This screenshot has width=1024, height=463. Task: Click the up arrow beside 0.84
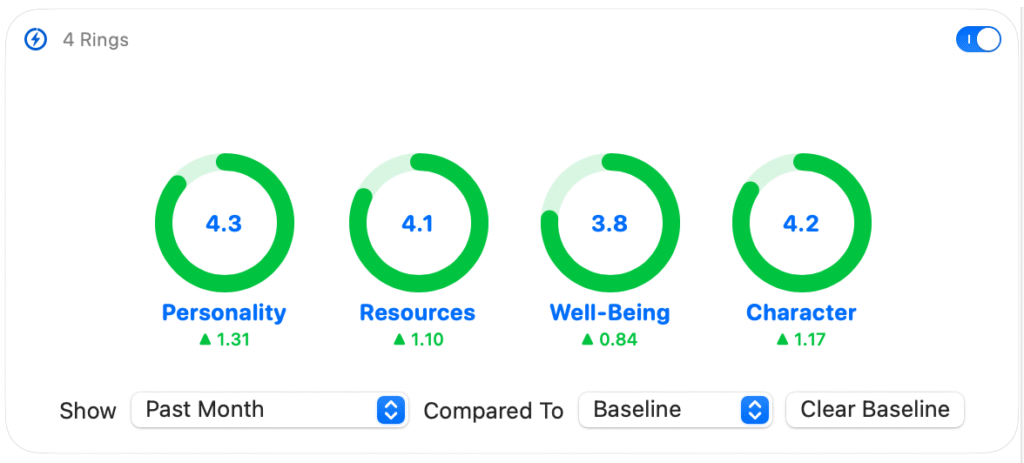point(589,340)
